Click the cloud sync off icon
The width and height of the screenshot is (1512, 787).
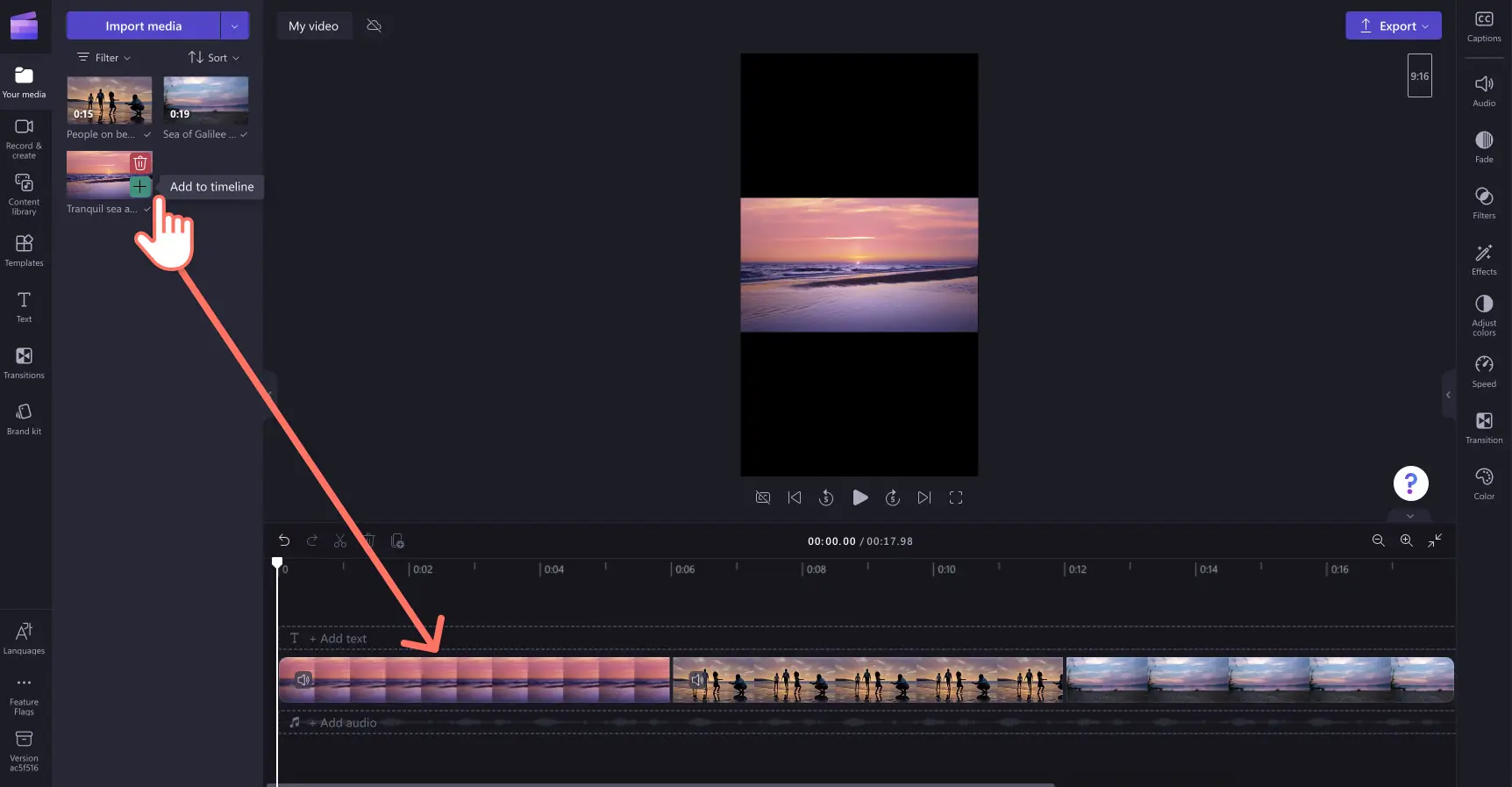374,26
